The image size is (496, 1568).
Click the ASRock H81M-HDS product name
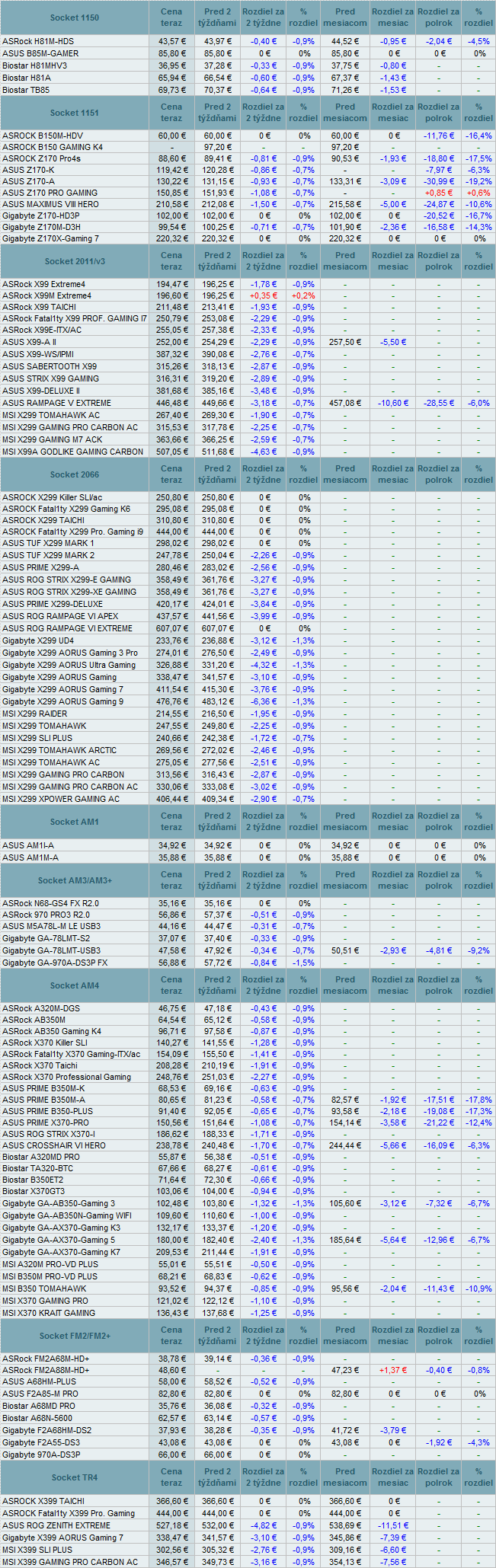pyautogui.click(x=38, y=41)
